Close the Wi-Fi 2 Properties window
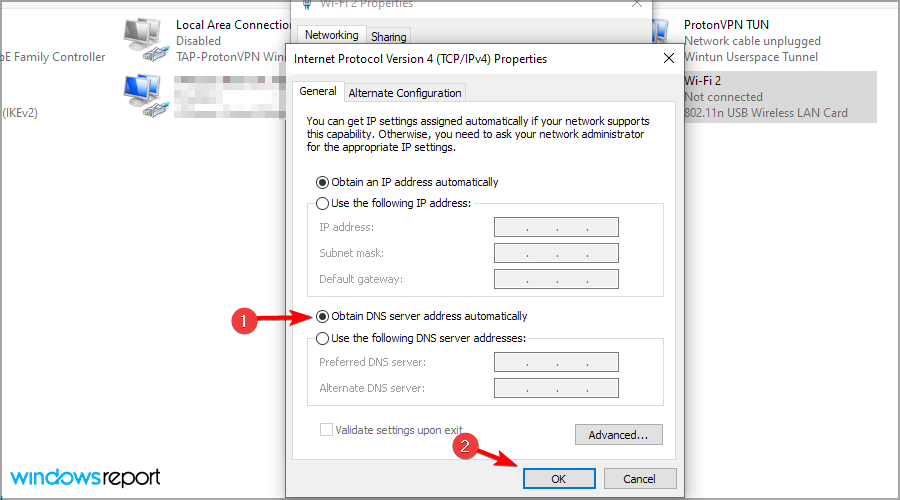This screenshot has height=500, width=900. pyautogui.click(x=637, y=4)
